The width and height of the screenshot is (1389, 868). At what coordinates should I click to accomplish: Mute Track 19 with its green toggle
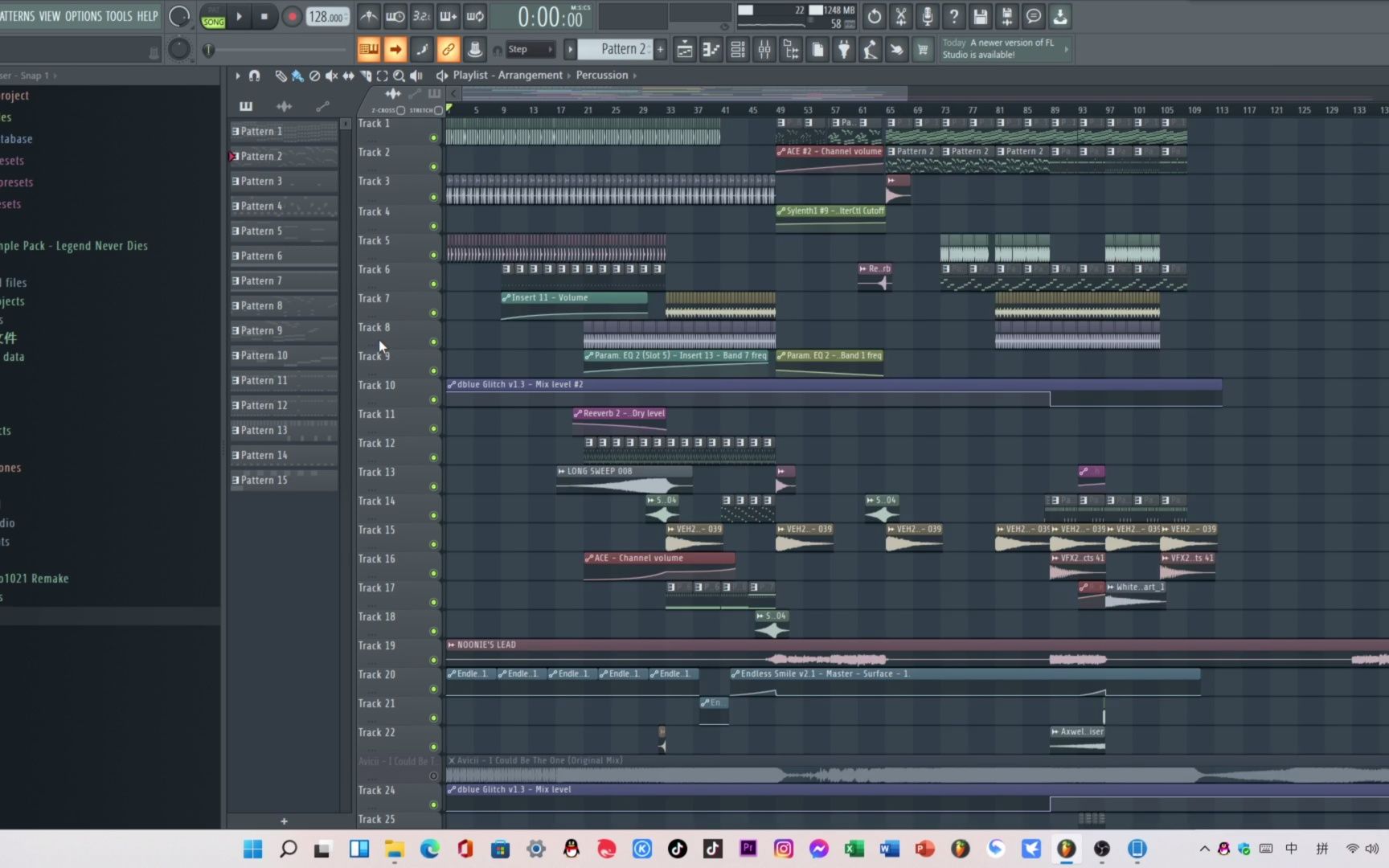coord(433,661)
